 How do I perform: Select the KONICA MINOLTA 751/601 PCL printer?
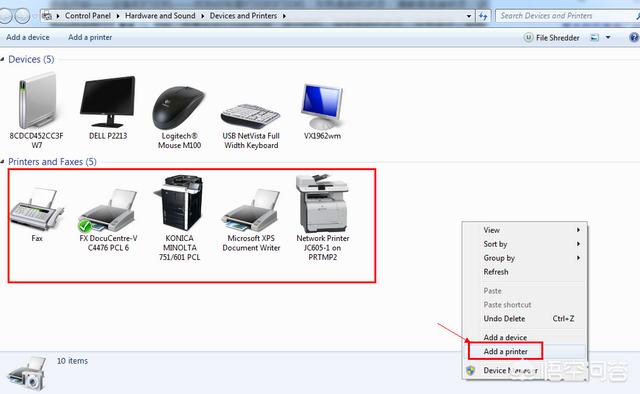[179, 203]
